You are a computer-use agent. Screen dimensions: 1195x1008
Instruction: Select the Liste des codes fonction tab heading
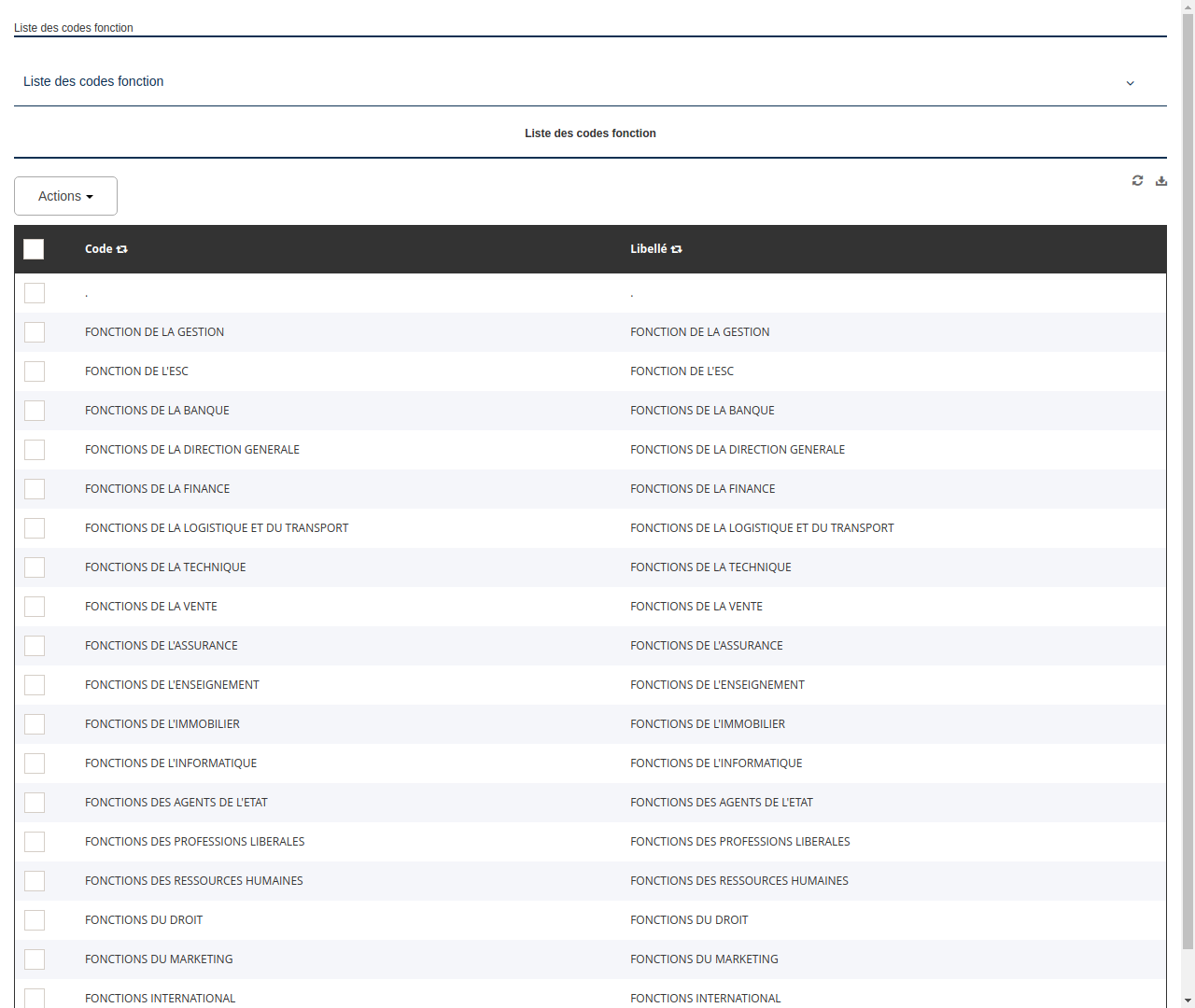[590, 133]
